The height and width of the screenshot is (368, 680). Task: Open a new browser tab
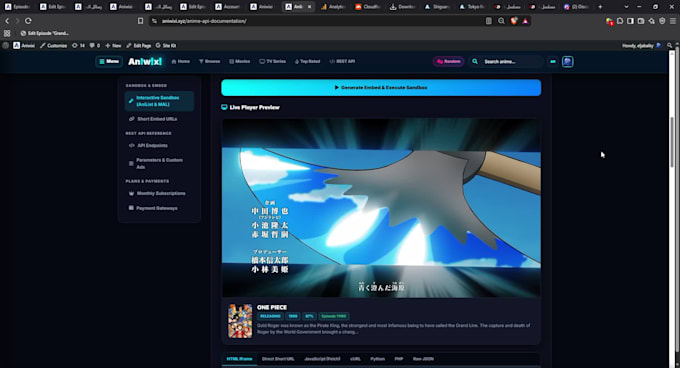600,7
